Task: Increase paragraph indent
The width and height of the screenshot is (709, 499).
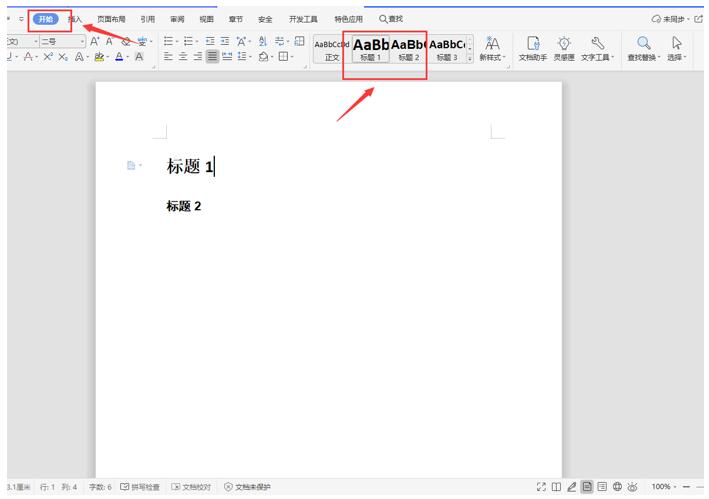Action: tap(225, 42)
